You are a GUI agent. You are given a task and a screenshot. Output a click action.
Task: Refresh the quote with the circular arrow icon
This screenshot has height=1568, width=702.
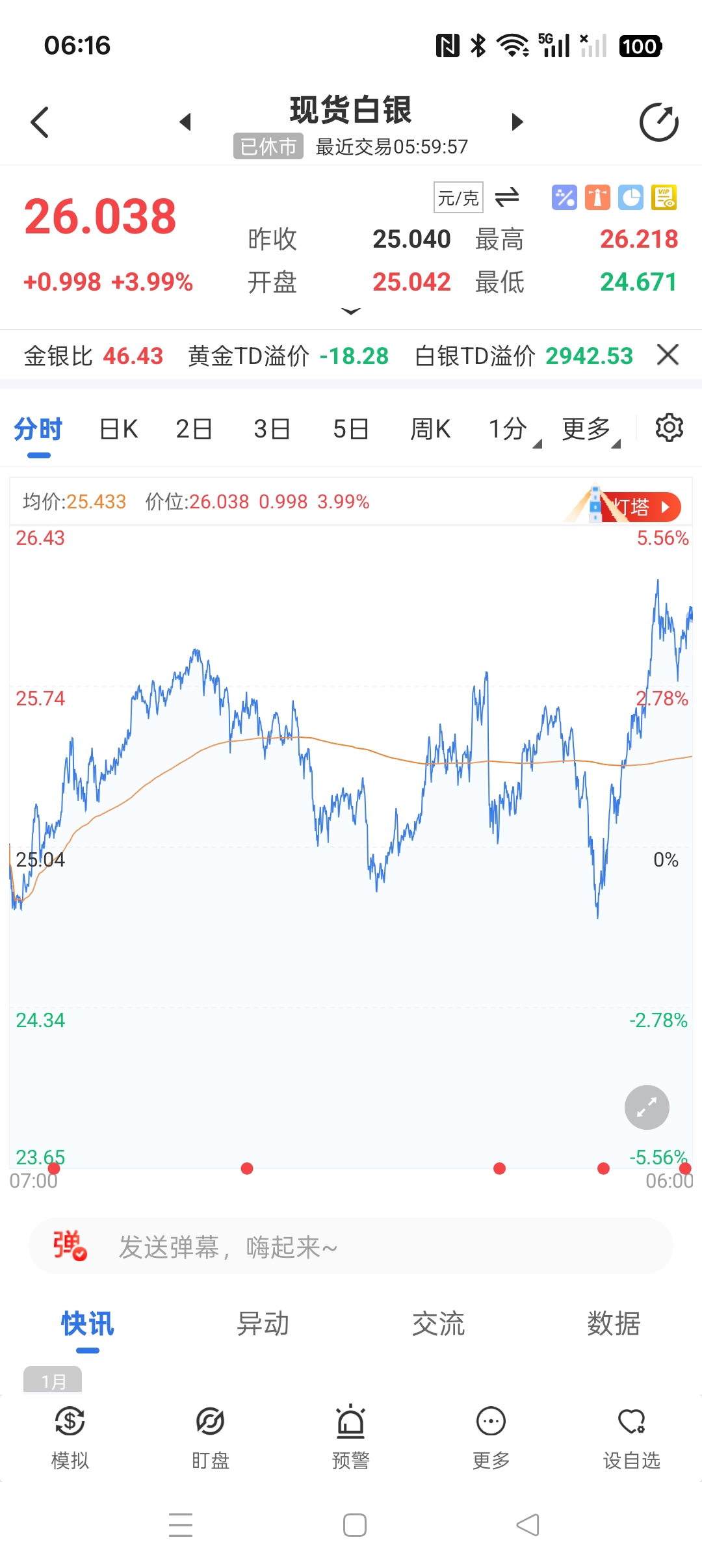coord(658,122)
